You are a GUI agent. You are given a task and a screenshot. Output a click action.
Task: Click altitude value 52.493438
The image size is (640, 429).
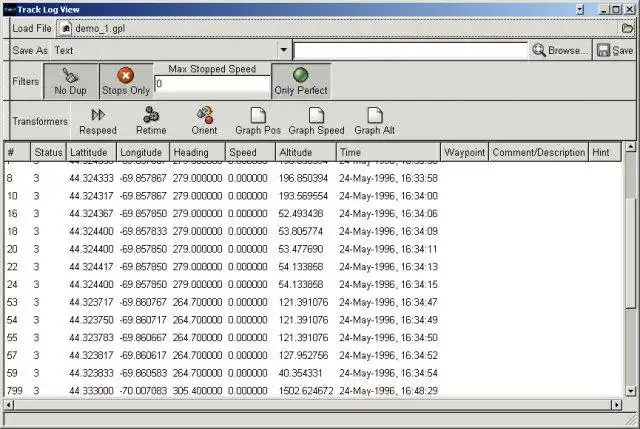(300, 213)
